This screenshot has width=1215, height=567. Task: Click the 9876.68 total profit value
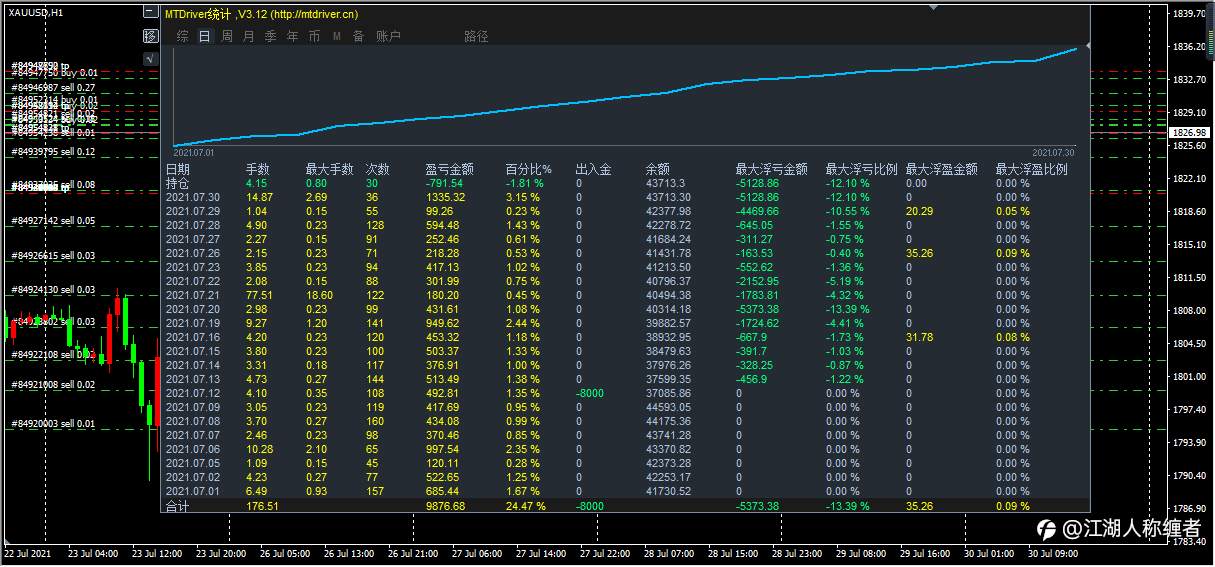click(x=445, y=506)
